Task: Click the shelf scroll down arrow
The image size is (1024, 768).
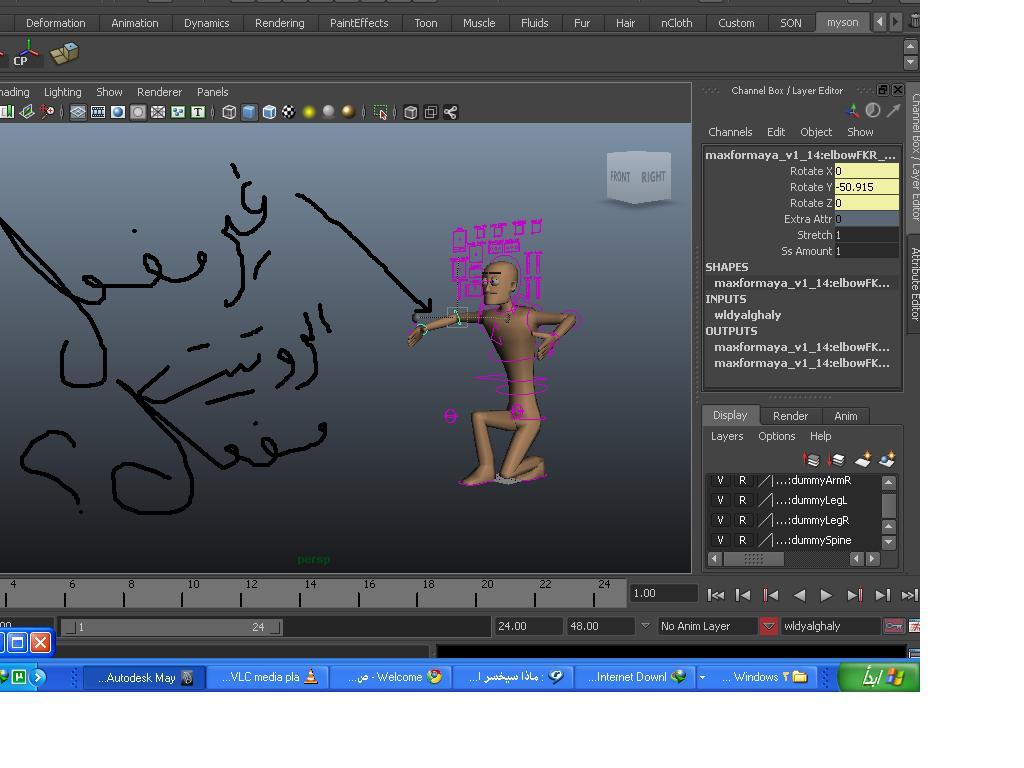Action: pos(910,63)
